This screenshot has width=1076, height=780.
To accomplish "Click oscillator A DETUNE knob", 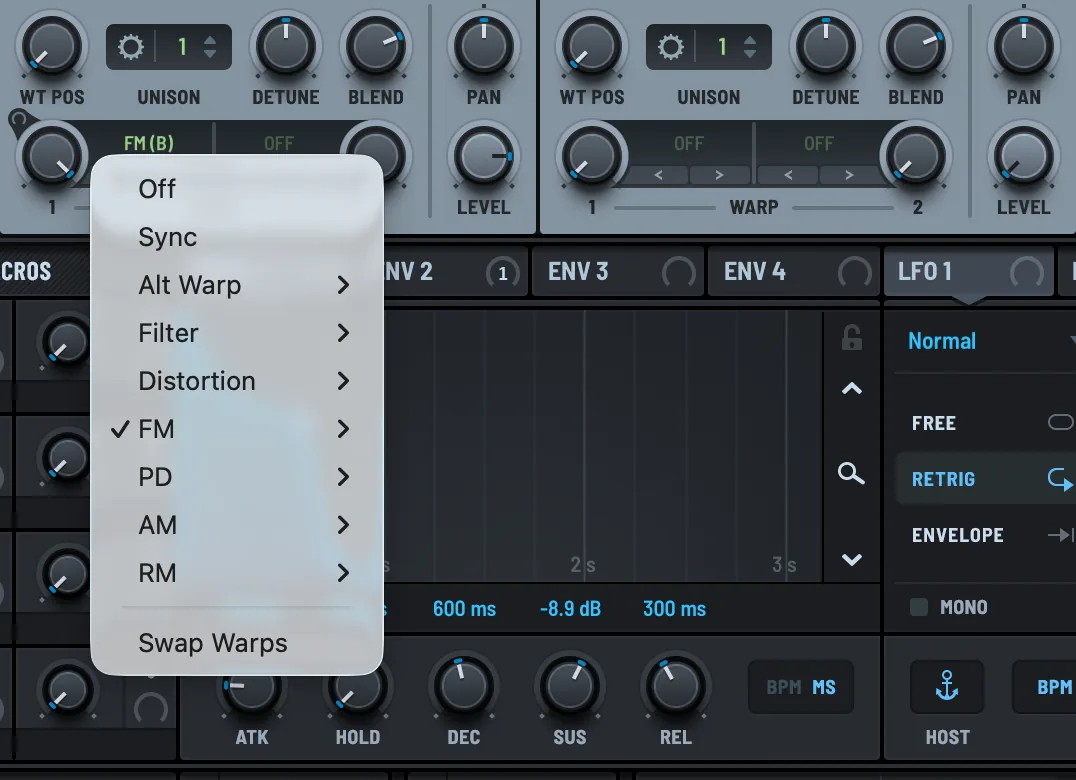I will point(285,47).
